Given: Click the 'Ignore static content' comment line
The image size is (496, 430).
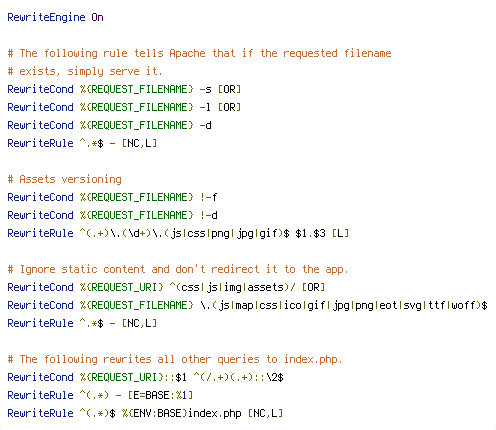Looking at the screenshot, I should 178,269.
